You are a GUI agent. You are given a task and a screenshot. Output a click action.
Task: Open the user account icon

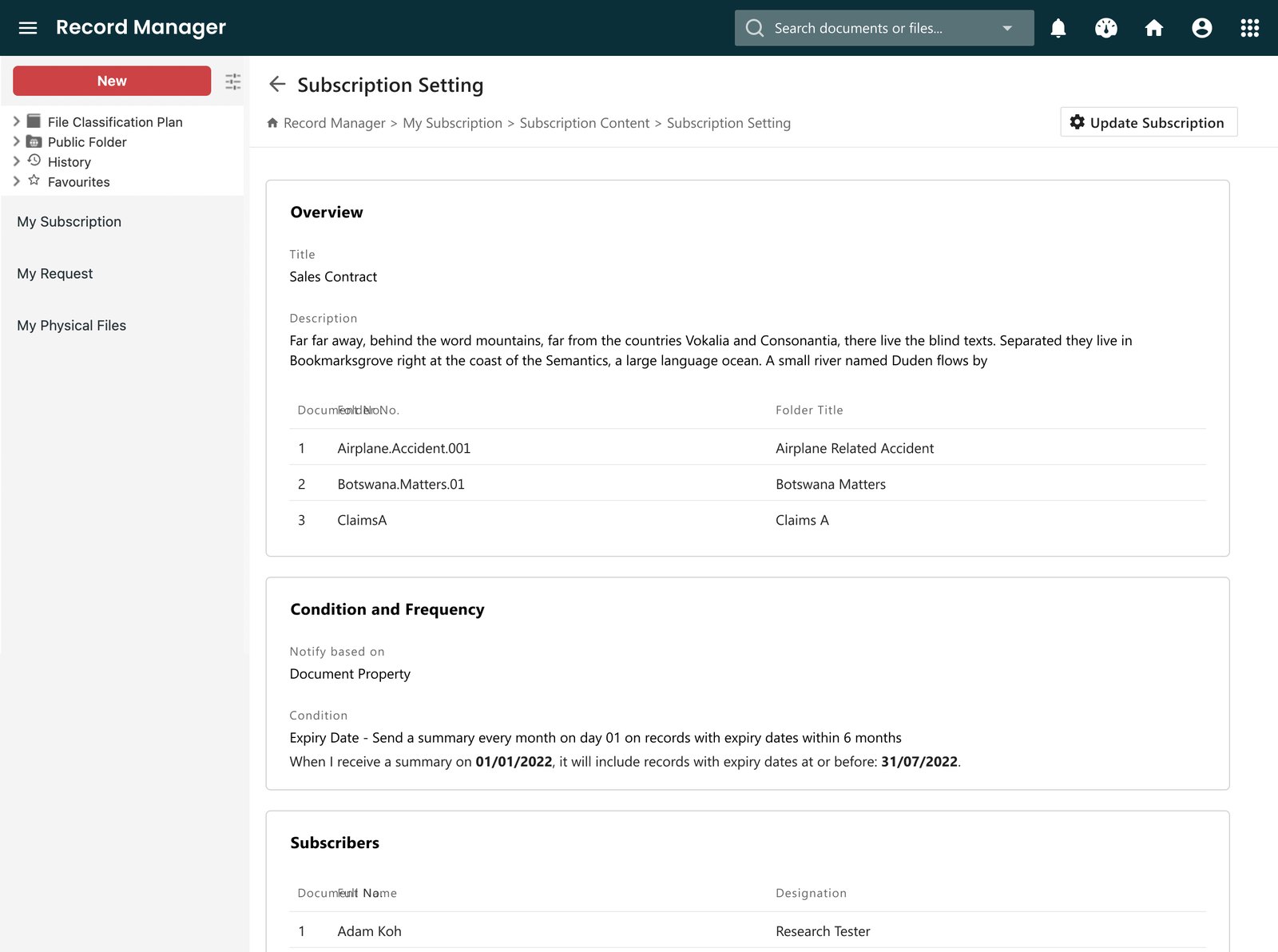click(1201, 28)
